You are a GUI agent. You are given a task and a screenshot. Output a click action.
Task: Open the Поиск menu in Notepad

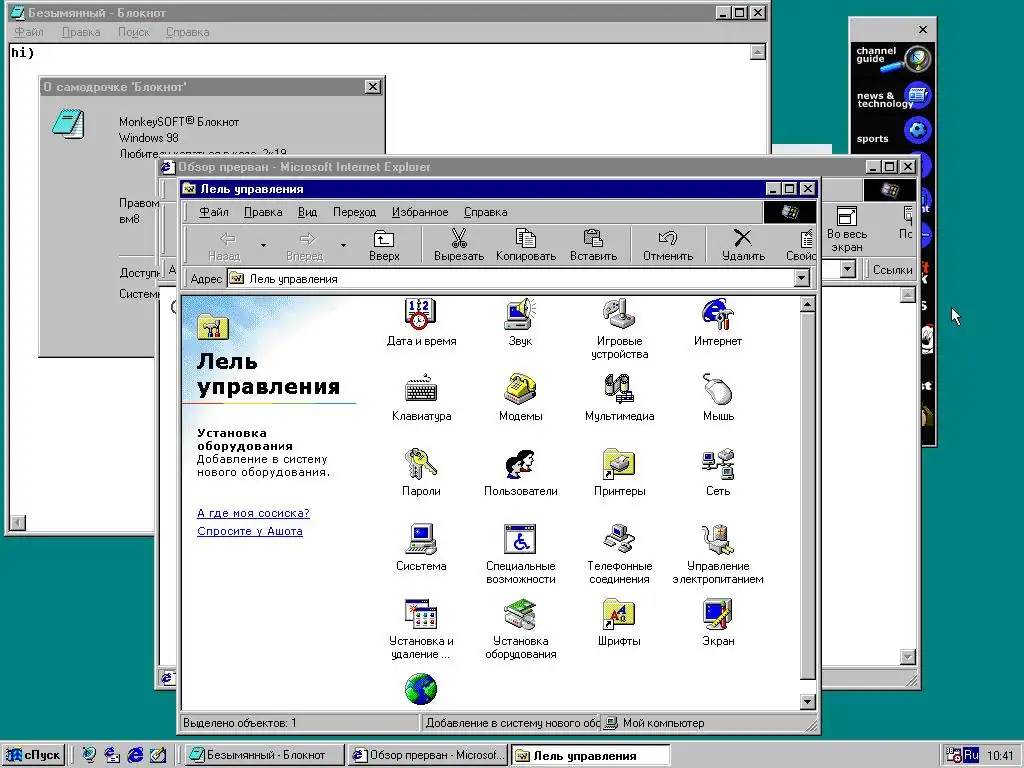click(x=134, y=32)
